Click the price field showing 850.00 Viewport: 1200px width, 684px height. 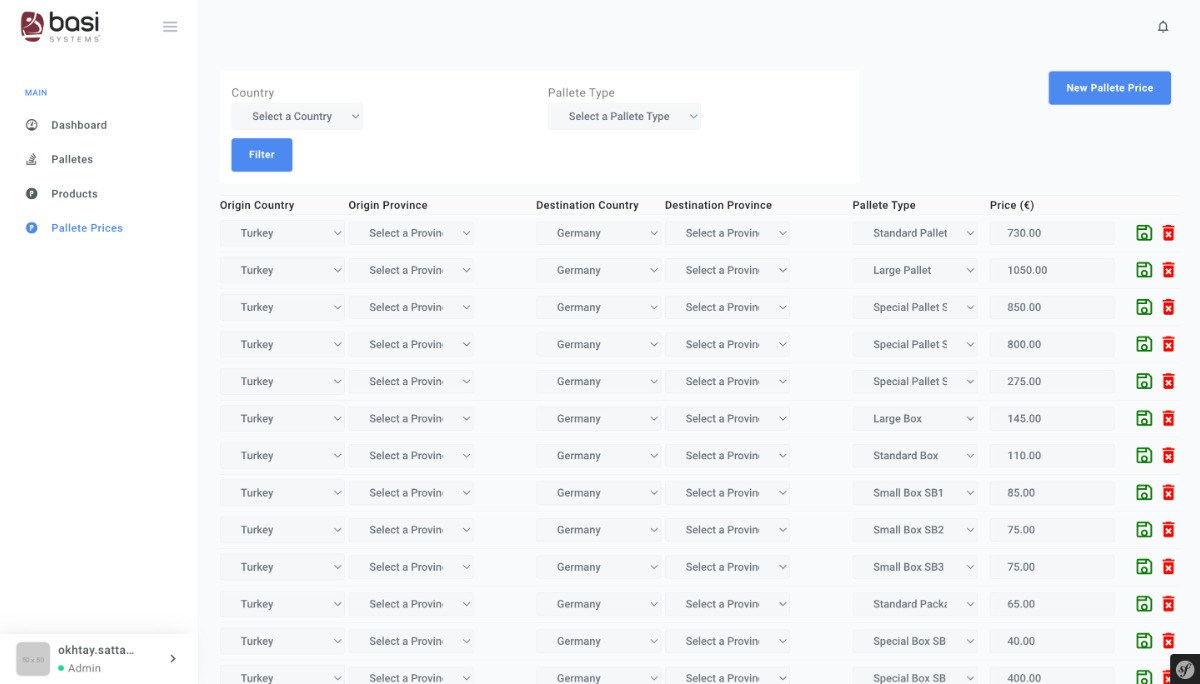point(1051,307)
